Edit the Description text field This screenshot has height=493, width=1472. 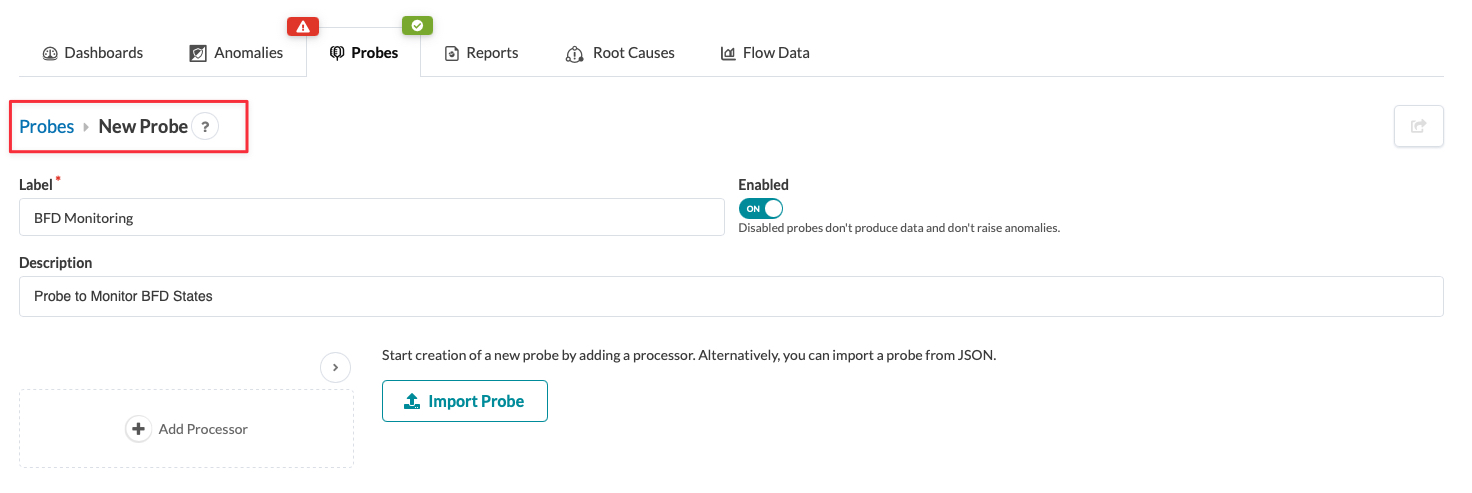(731, 296)
